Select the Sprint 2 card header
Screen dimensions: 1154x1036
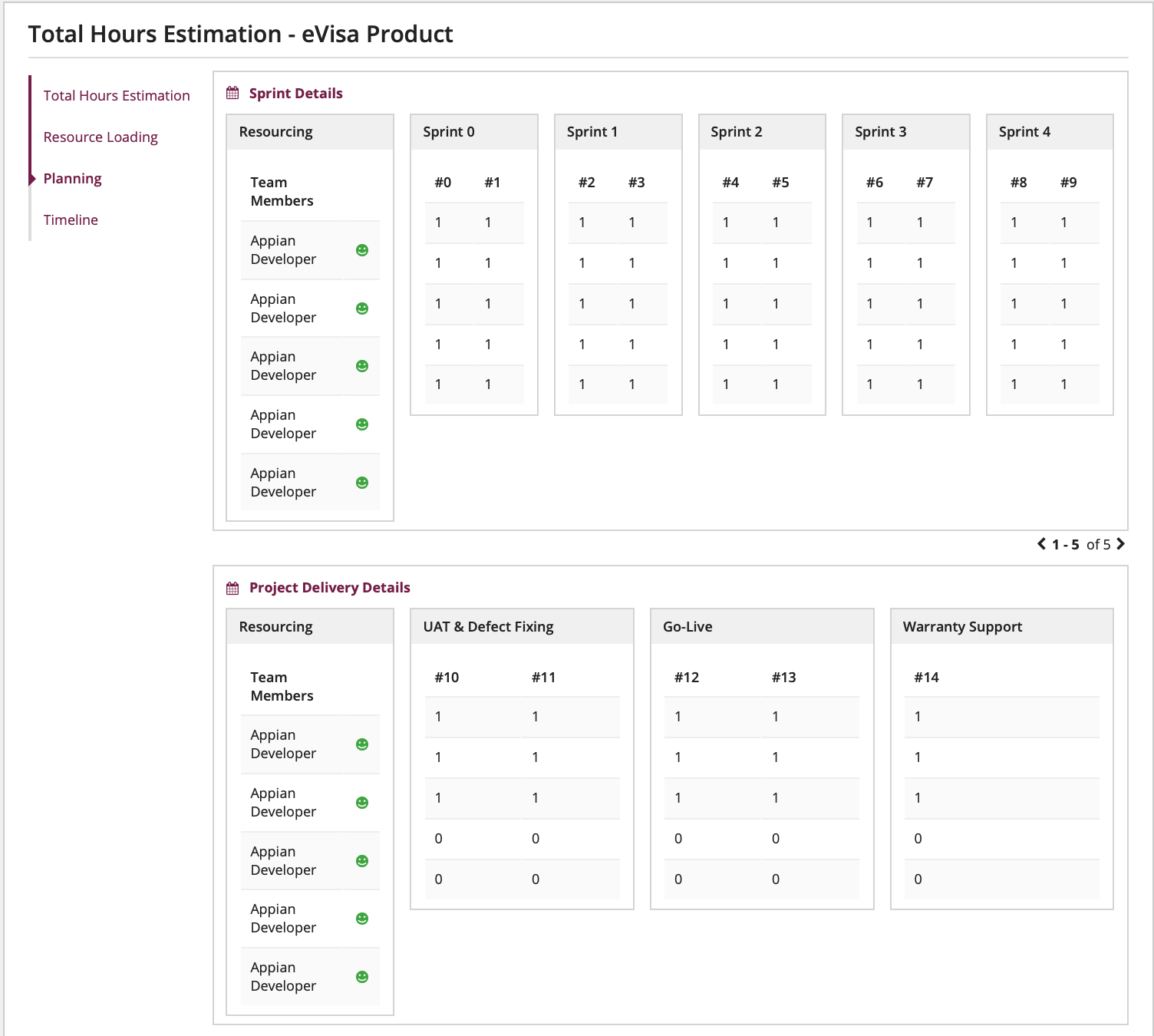(x=762, y=132)
